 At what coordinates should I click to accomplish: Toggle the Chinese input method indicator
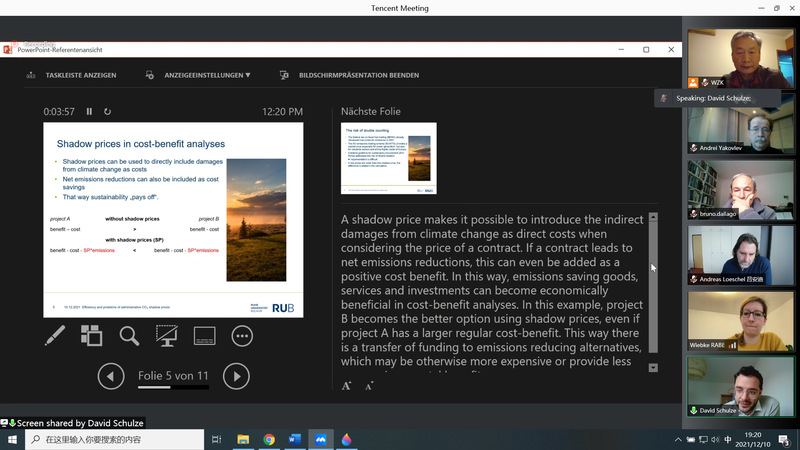728,439
